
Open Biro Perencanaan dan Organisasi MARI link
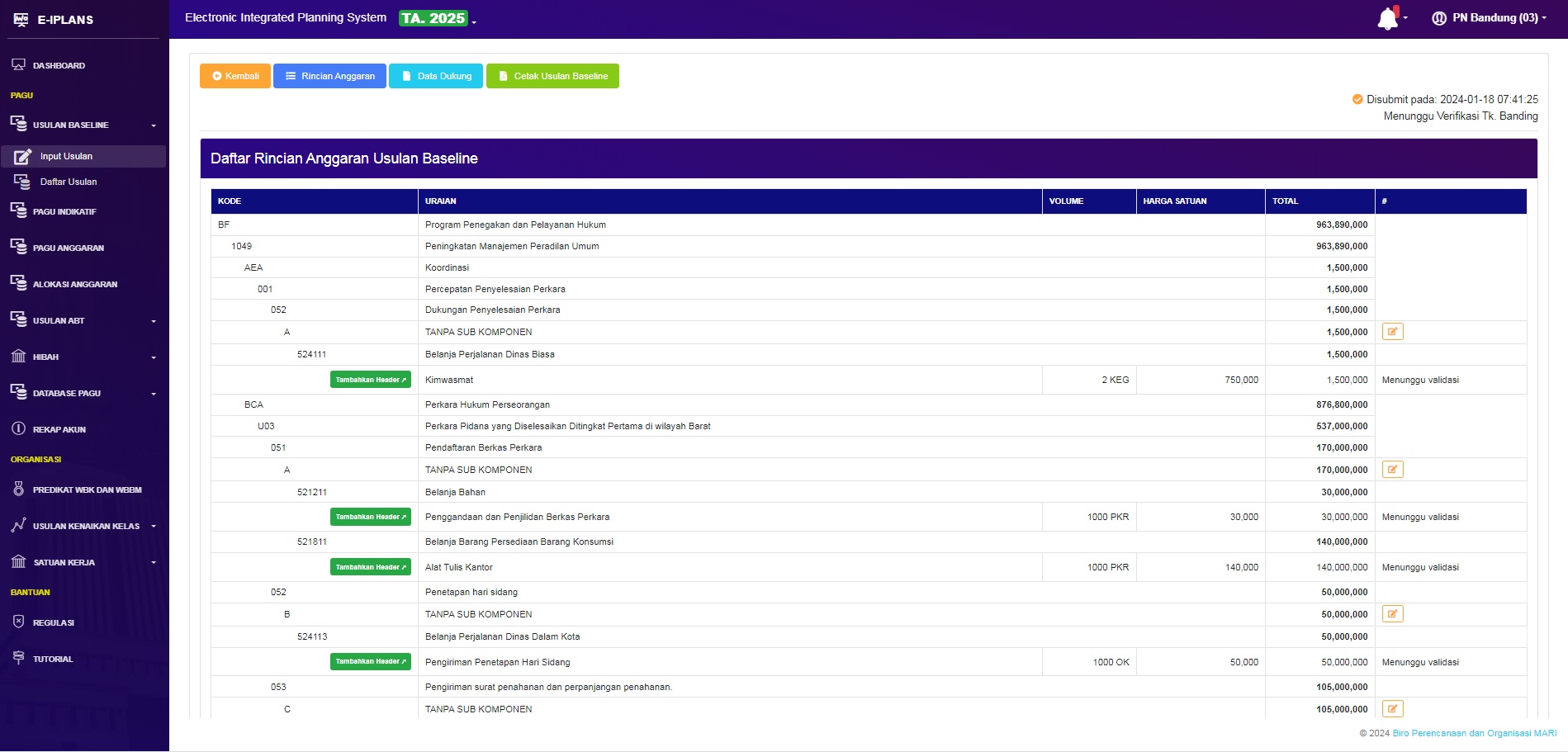tap(1474, 733)
